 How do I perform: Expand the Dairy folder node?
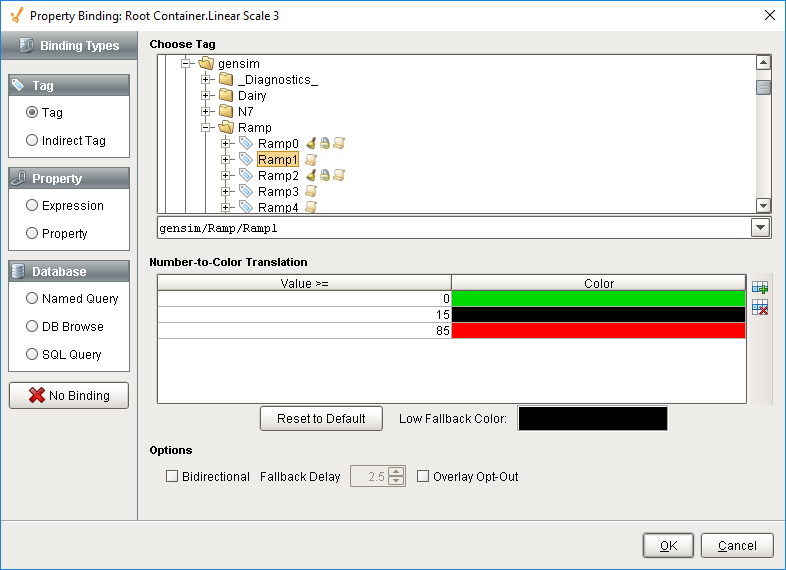point(206,95)
